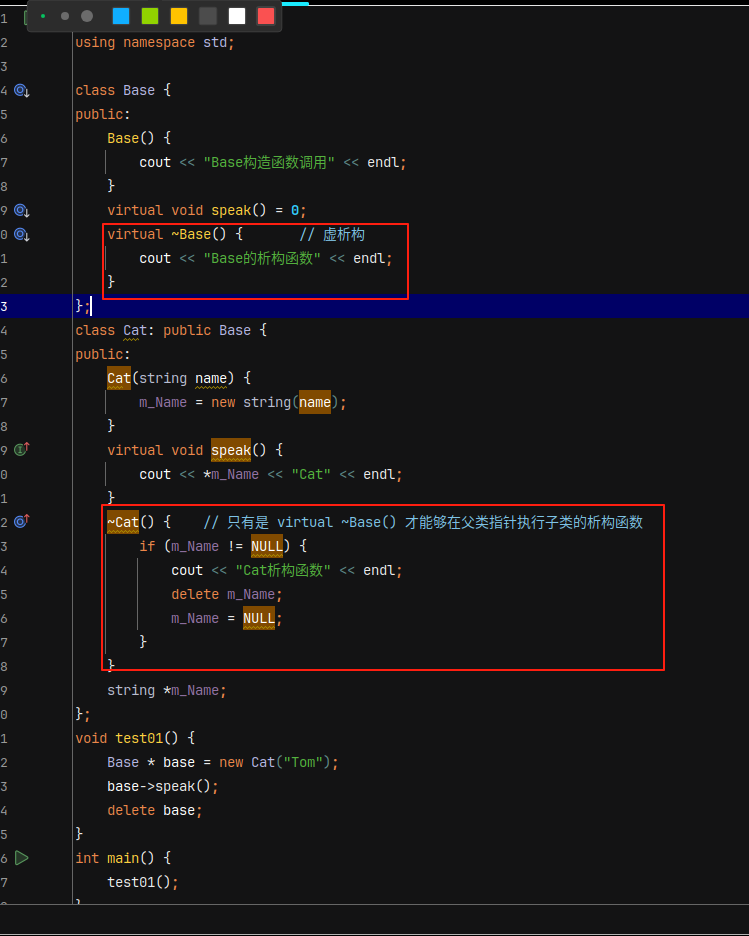749x936 pixels.
Task: Pick the yellow annotation color swatch
Action: 179,16
